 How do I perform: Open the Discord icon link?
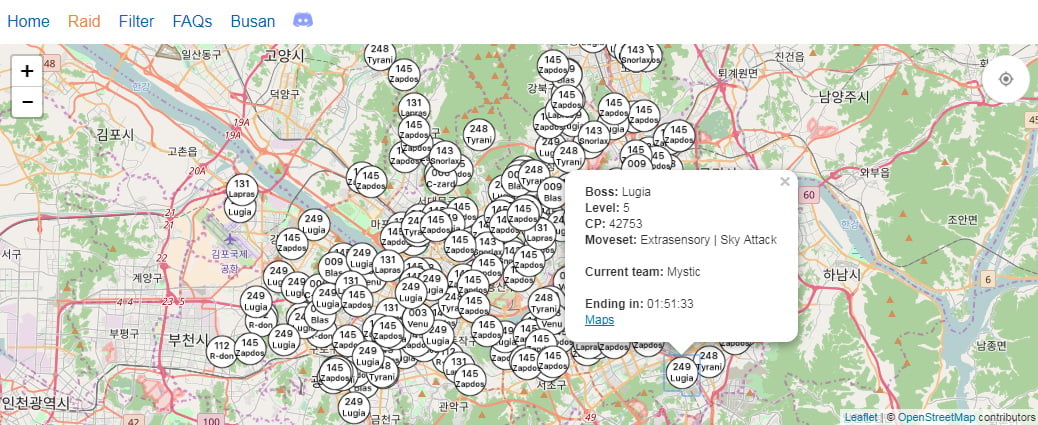303,21
